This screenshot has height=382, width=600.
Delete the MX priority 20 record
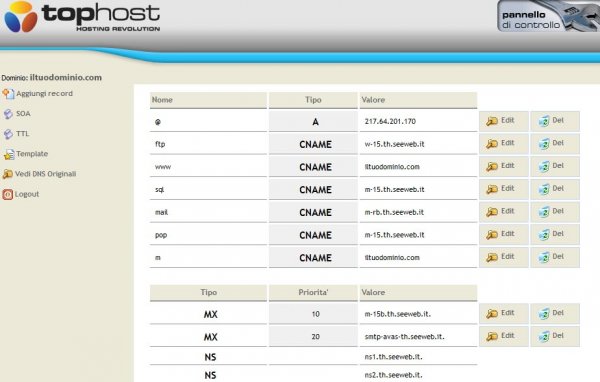pos(555,336)
